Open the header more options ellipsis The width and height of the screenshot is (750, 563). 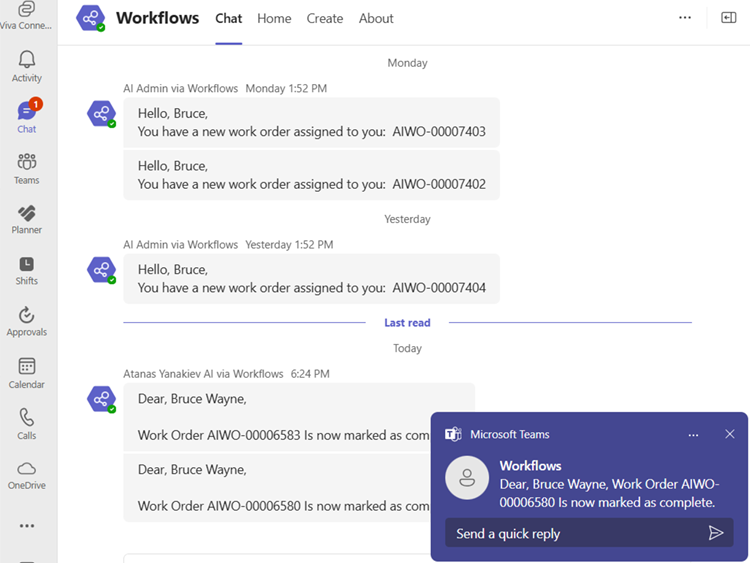tap(685, 18)
